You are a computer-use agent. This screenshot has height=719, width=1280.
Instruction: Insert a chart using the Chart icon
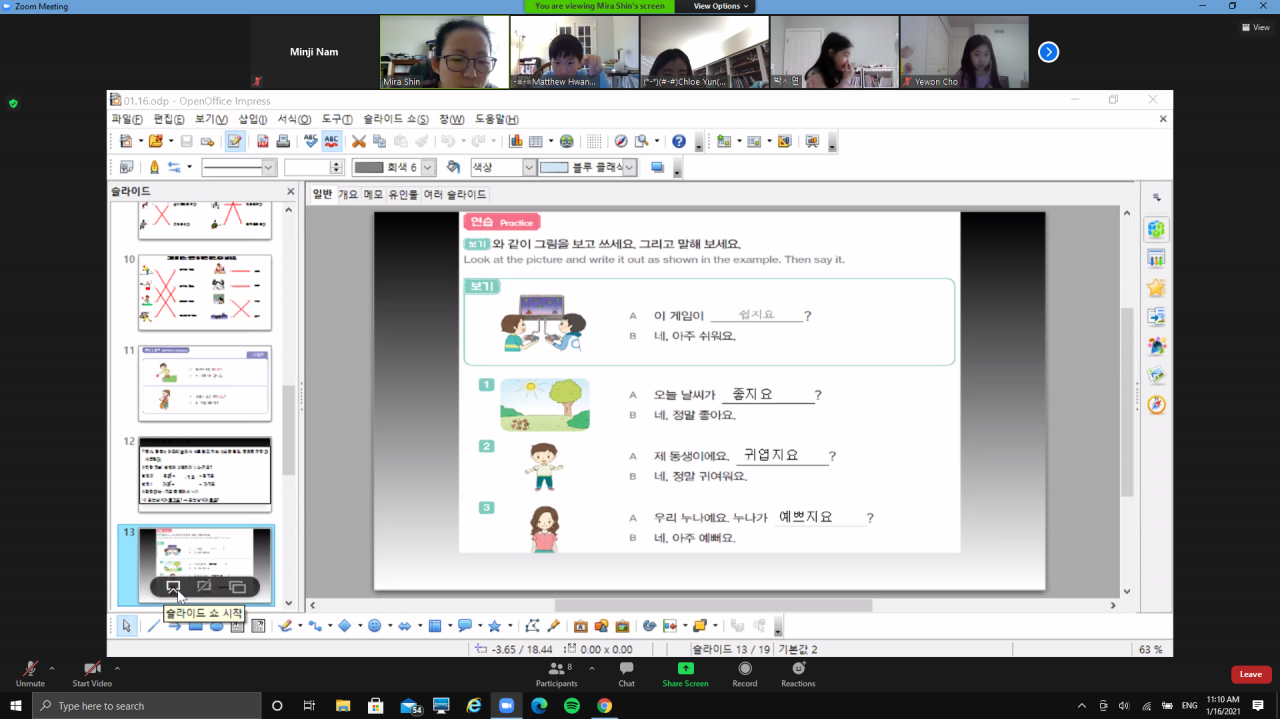[x=516, y=141]
